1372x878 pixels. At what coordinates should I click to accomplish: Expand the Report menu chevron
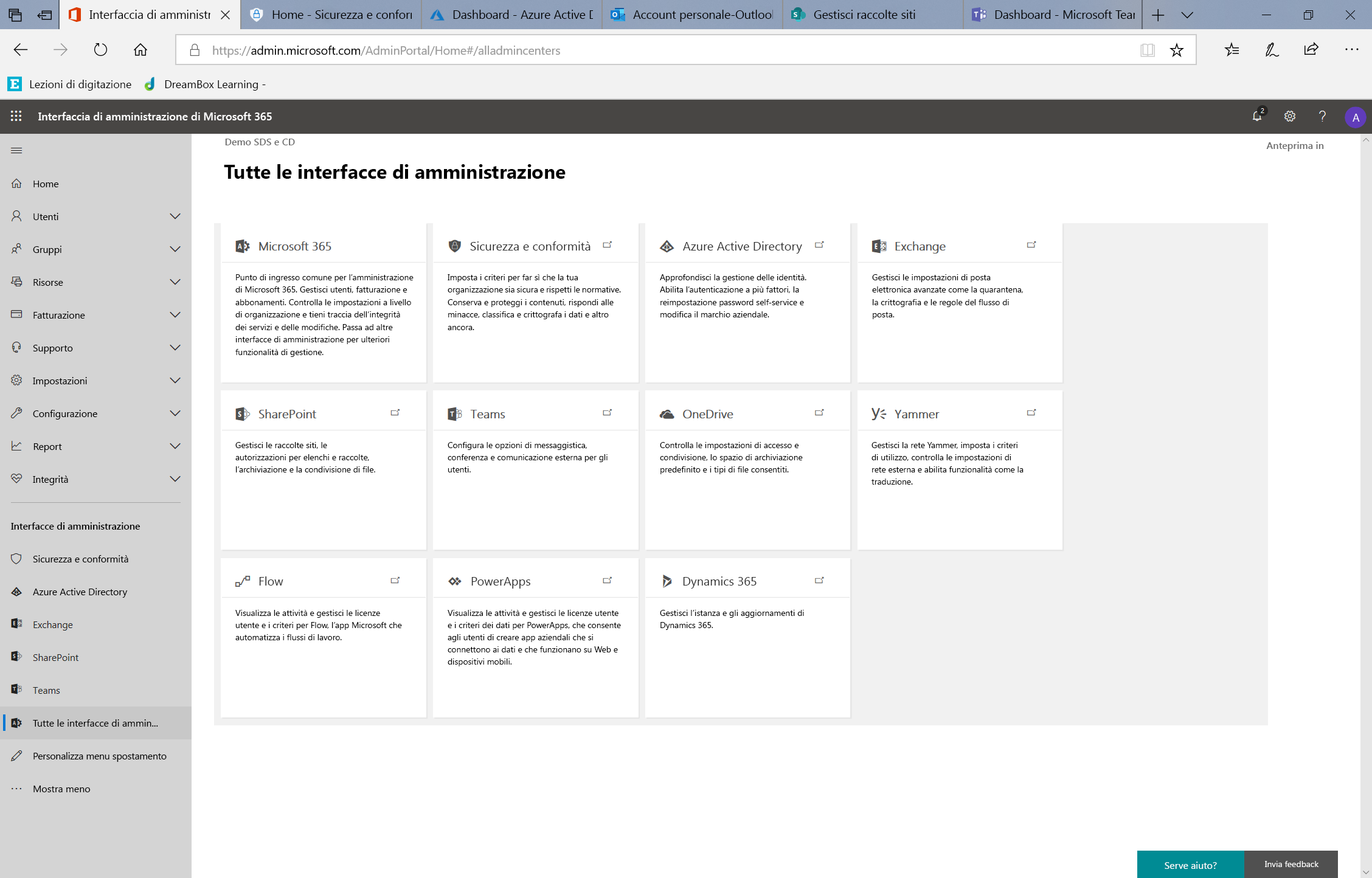click(175, 446)
